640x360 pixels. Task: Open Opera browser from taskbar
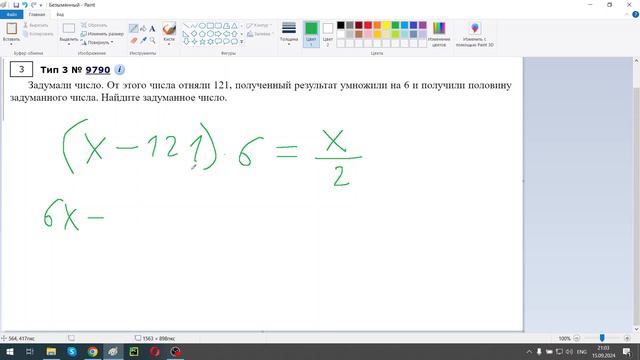click(x=155, y=351)
